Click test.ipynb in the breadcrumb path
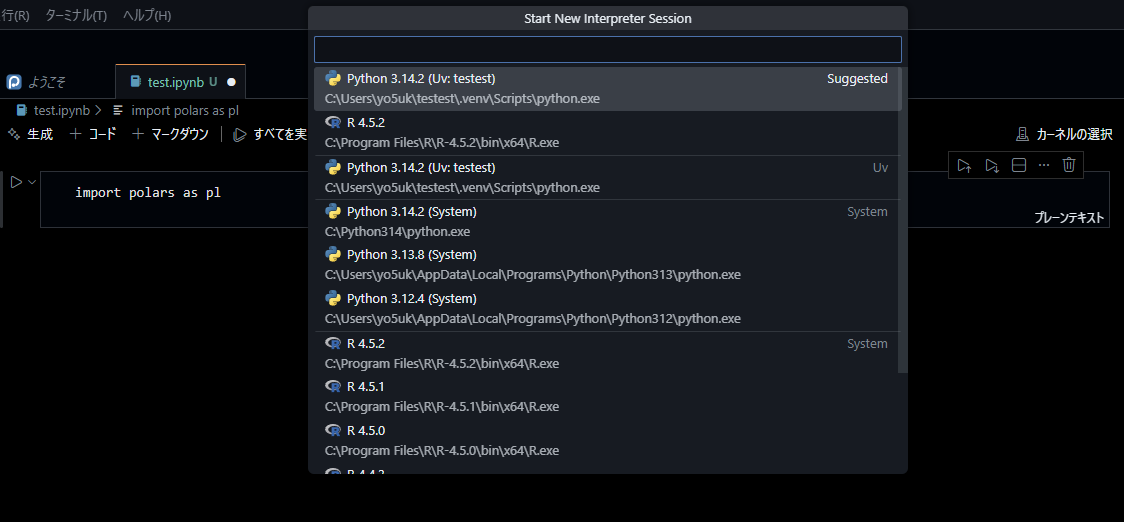The width and height of the screenshot is (1124, 522). 61,110
